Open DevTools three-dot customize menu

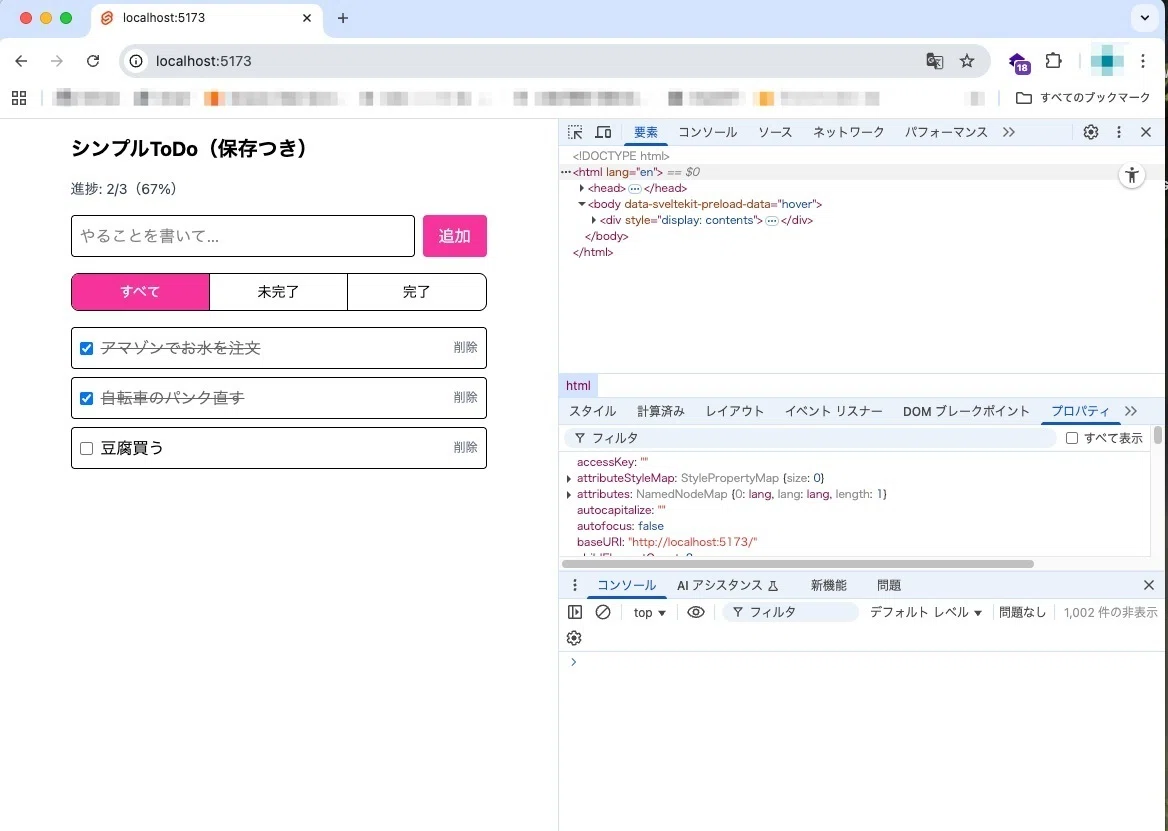(x=1118, y=133)
